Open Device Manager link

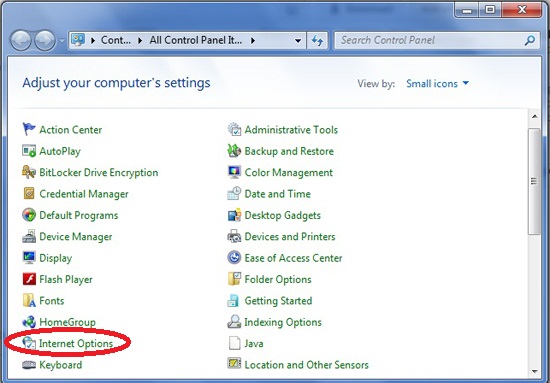point(75,237)
